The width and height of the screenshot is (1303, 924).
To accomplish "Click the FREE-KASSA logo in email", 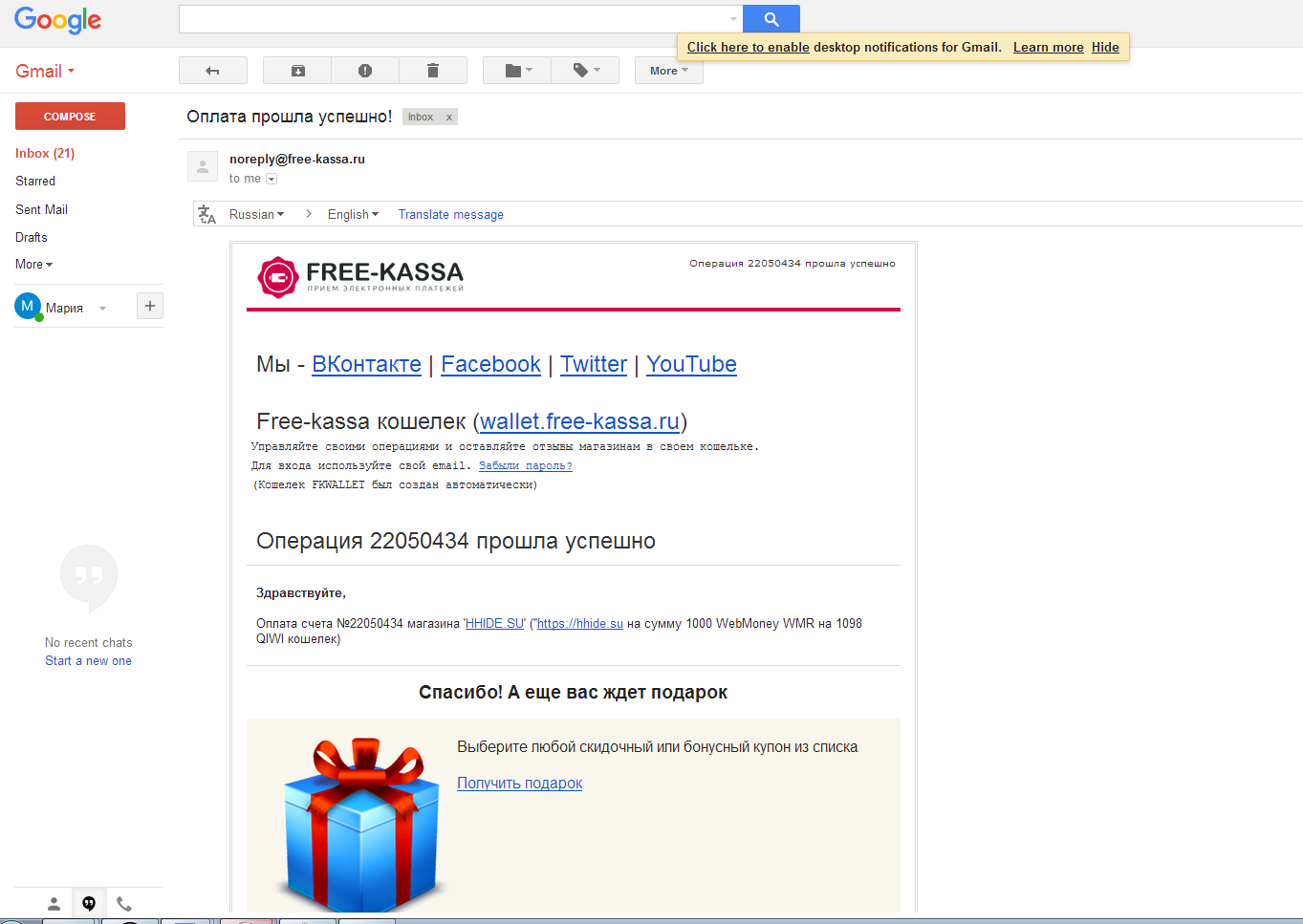I will pos(360,276).
